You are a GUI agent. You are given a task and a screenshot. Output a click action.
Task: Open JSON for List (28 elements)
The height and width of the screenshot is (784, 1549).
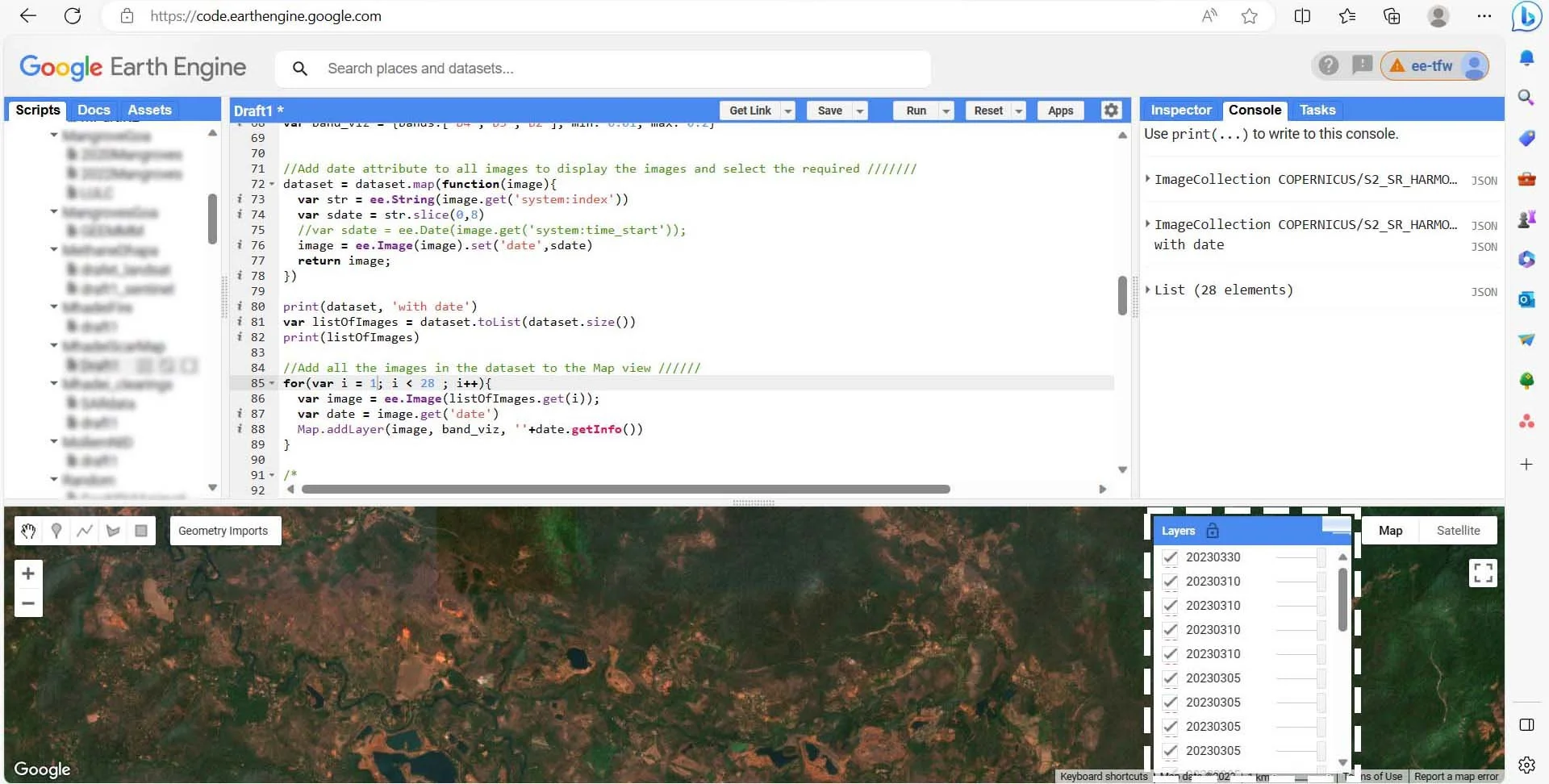(1484, 291)
